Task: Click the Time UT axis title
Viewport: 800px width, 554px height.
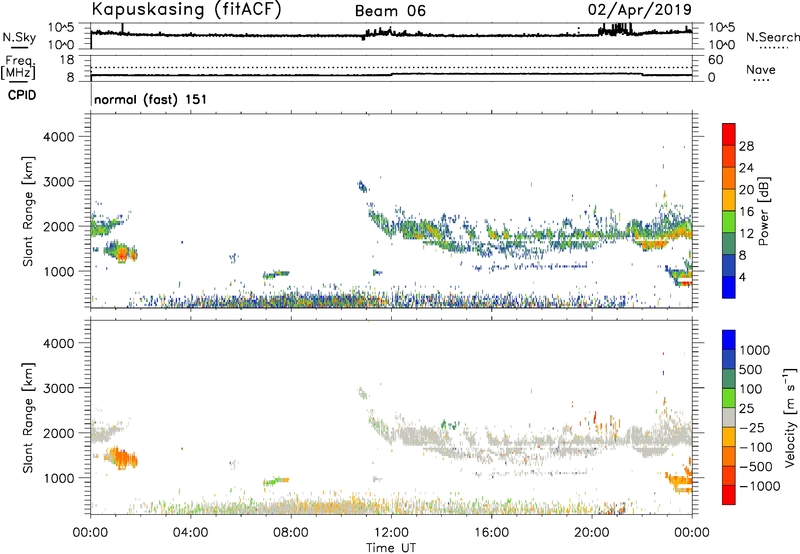Action: tap(391, 548)
